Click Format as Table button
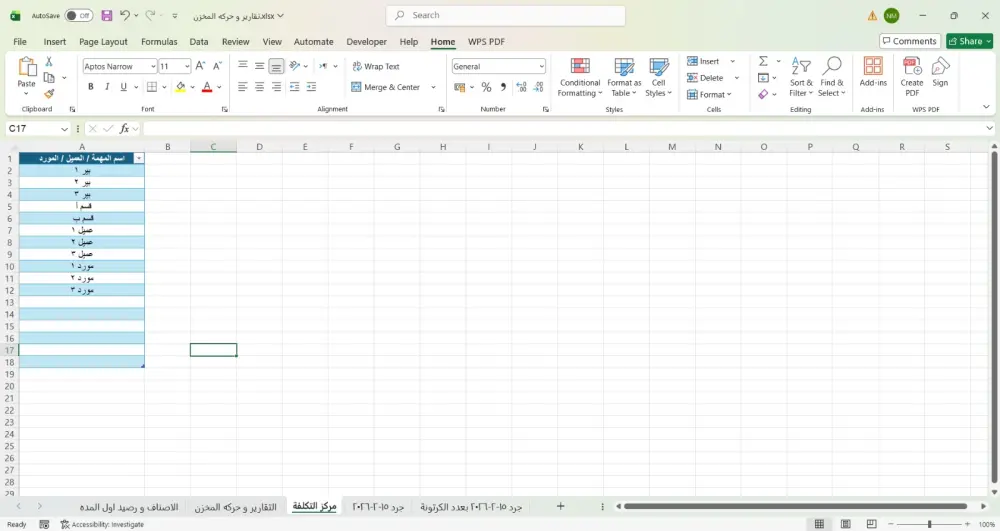 (624, 76)
